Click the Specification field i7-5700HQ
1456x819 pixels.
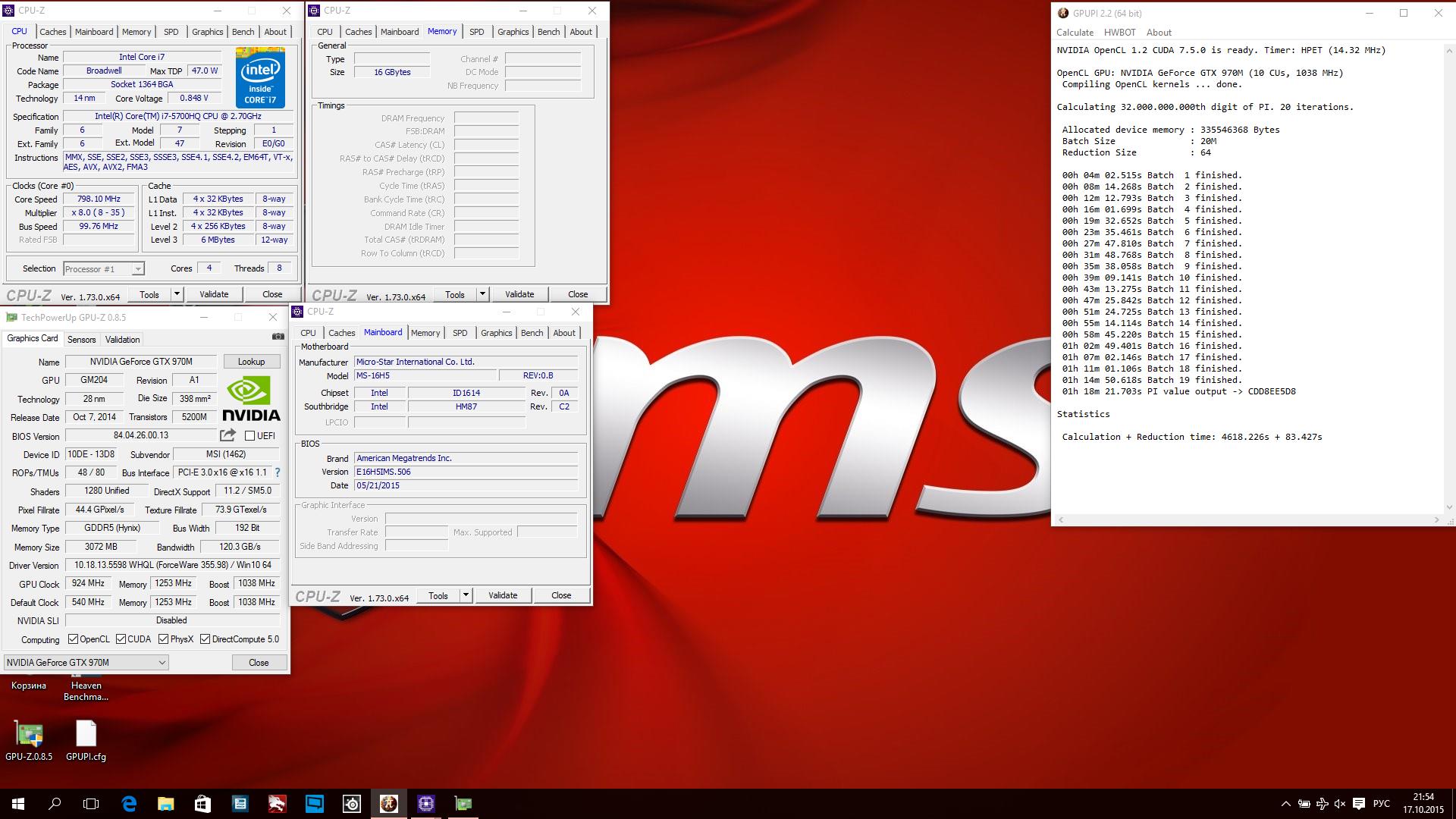click(178, 116)
